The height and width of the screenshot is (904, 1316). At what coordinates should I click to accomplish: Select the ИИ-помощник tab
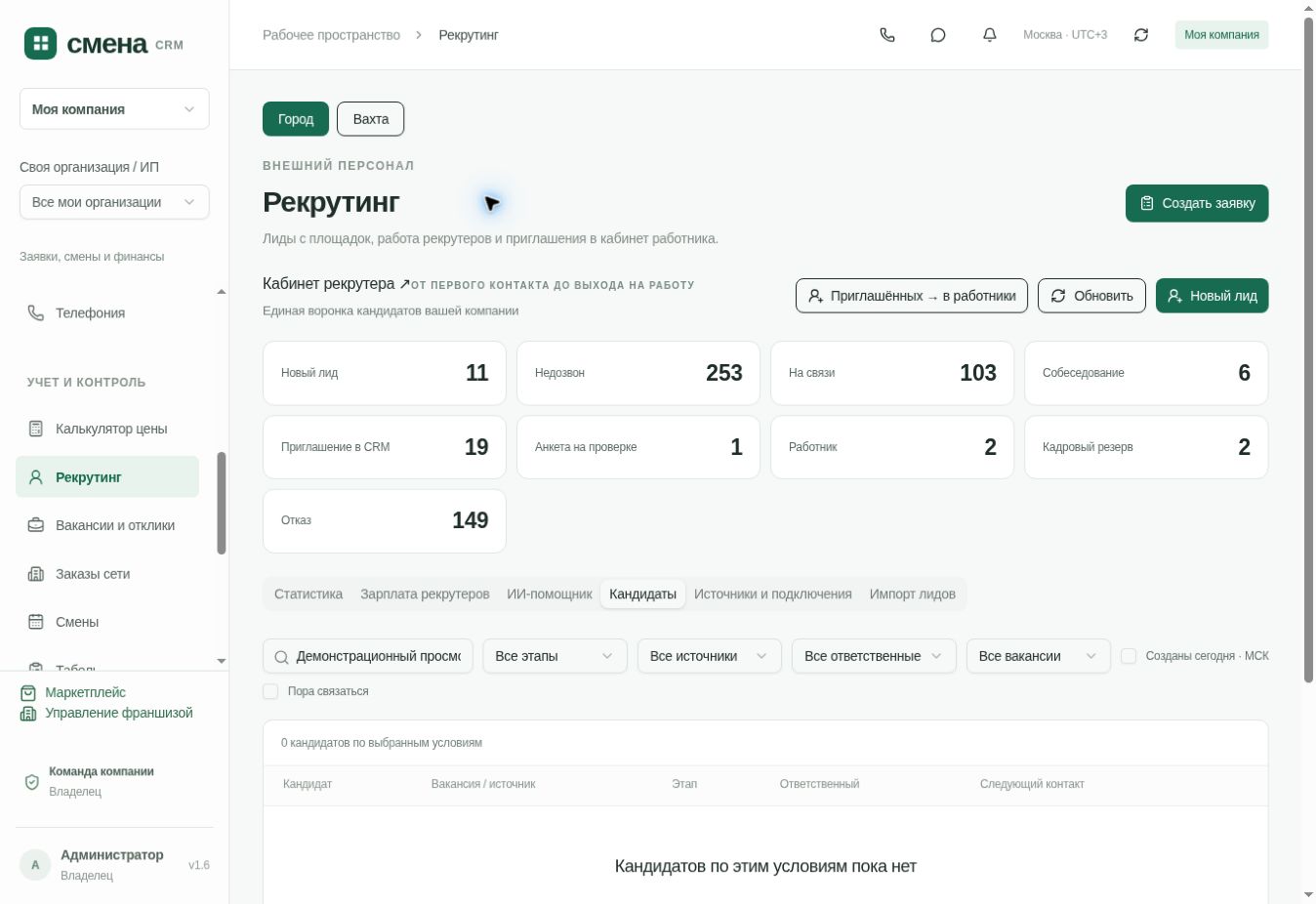[x=549, y=595]
